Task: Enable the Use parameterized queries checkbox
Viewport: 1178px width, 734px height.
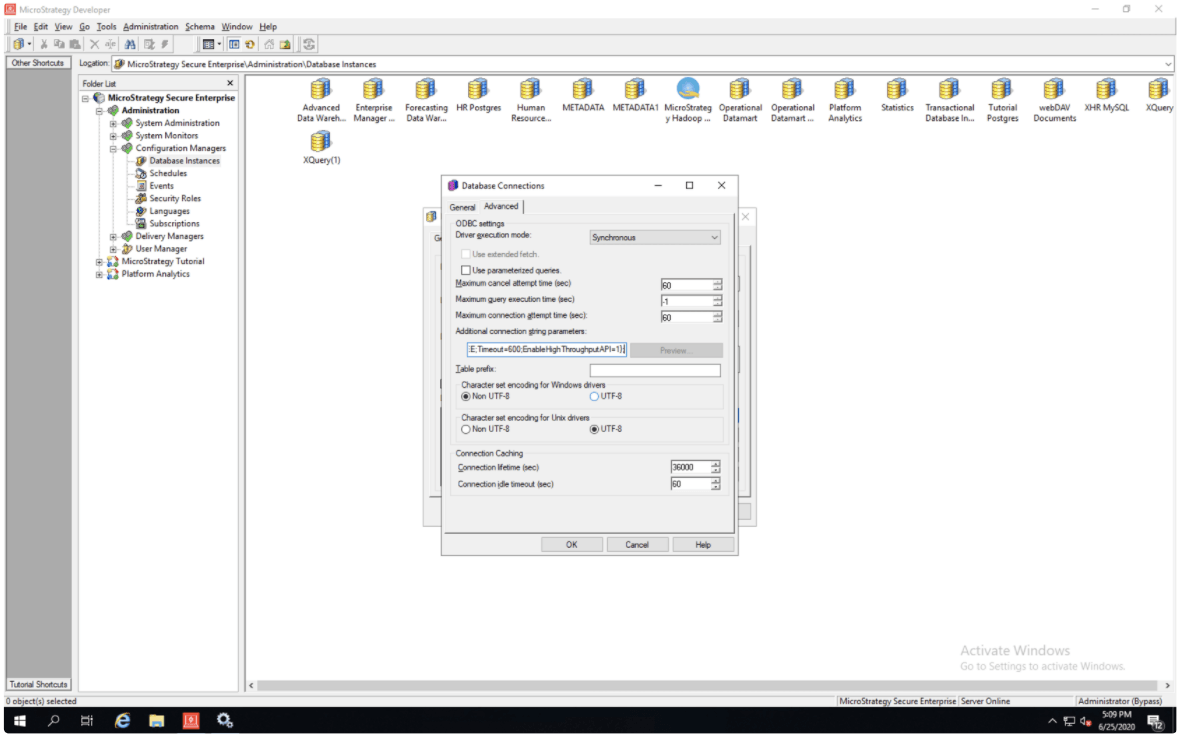Action: 466,270
